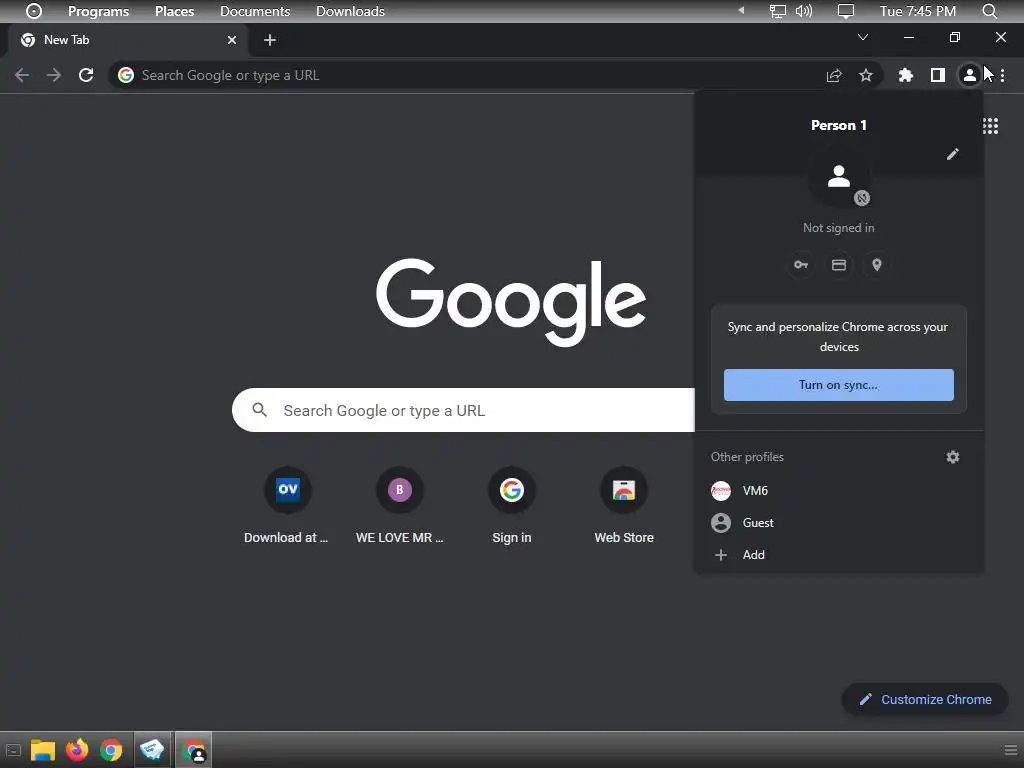Open the volume speaker icon
The width and height of the screenshot is (1024, 768).
point(804,11)
